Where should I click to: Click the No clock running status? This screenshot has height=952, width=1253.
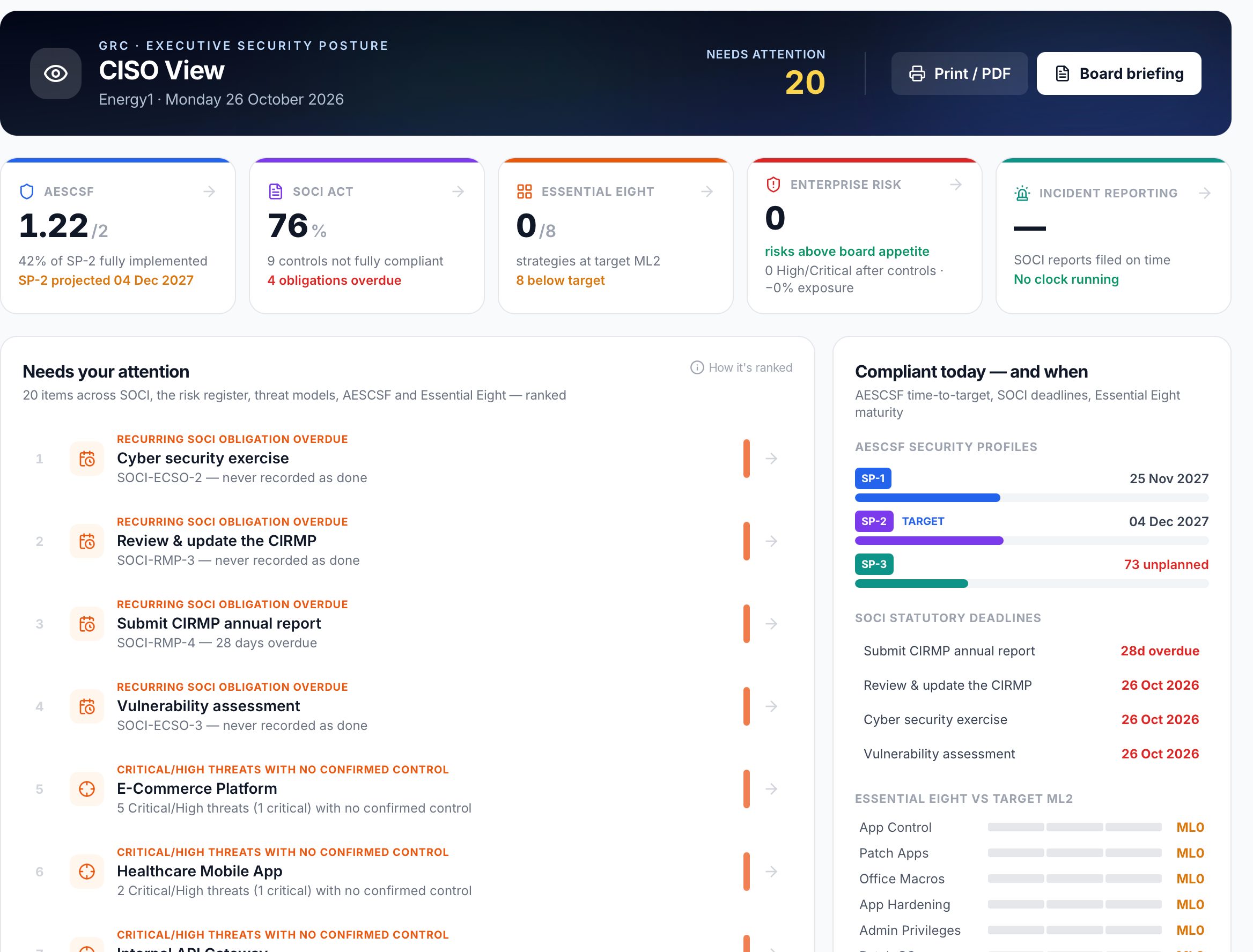(x=1066, y=279)
